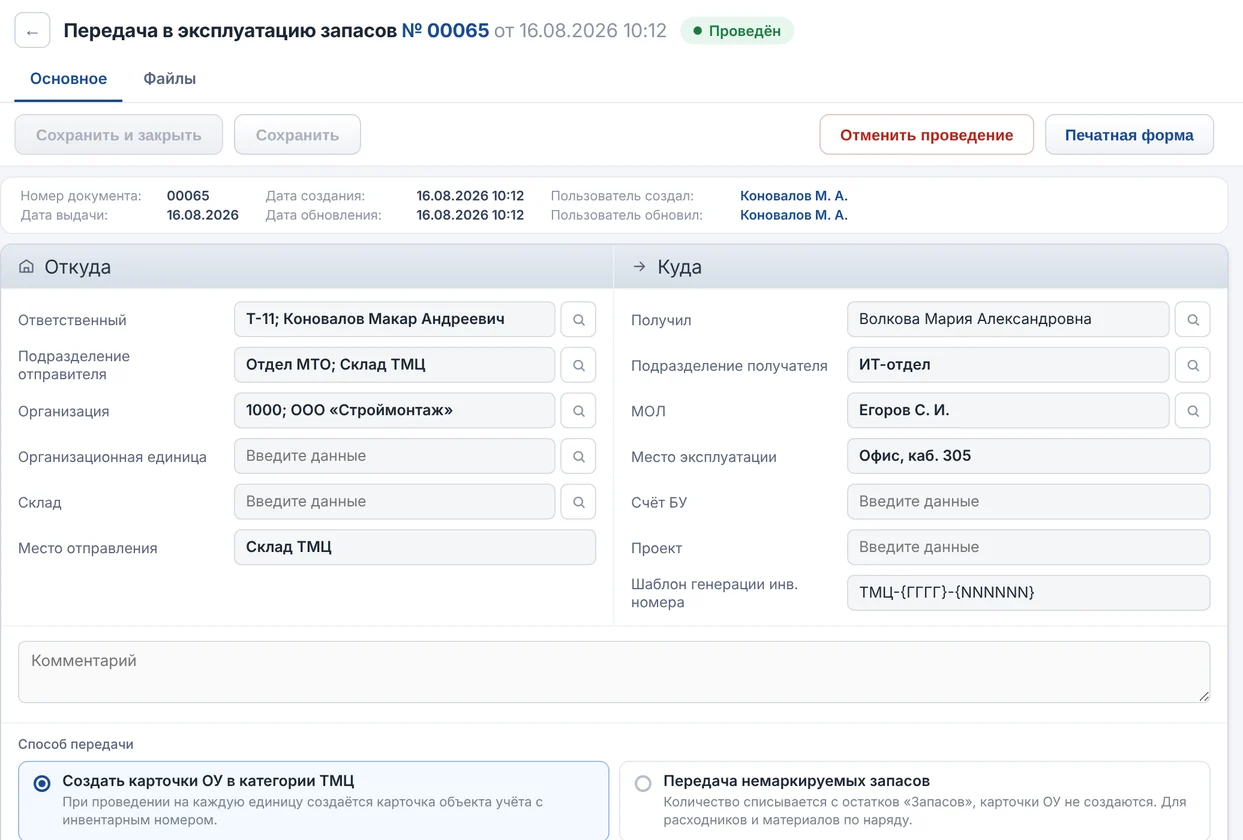Click the Номер документа value 00065

[188, 196]
